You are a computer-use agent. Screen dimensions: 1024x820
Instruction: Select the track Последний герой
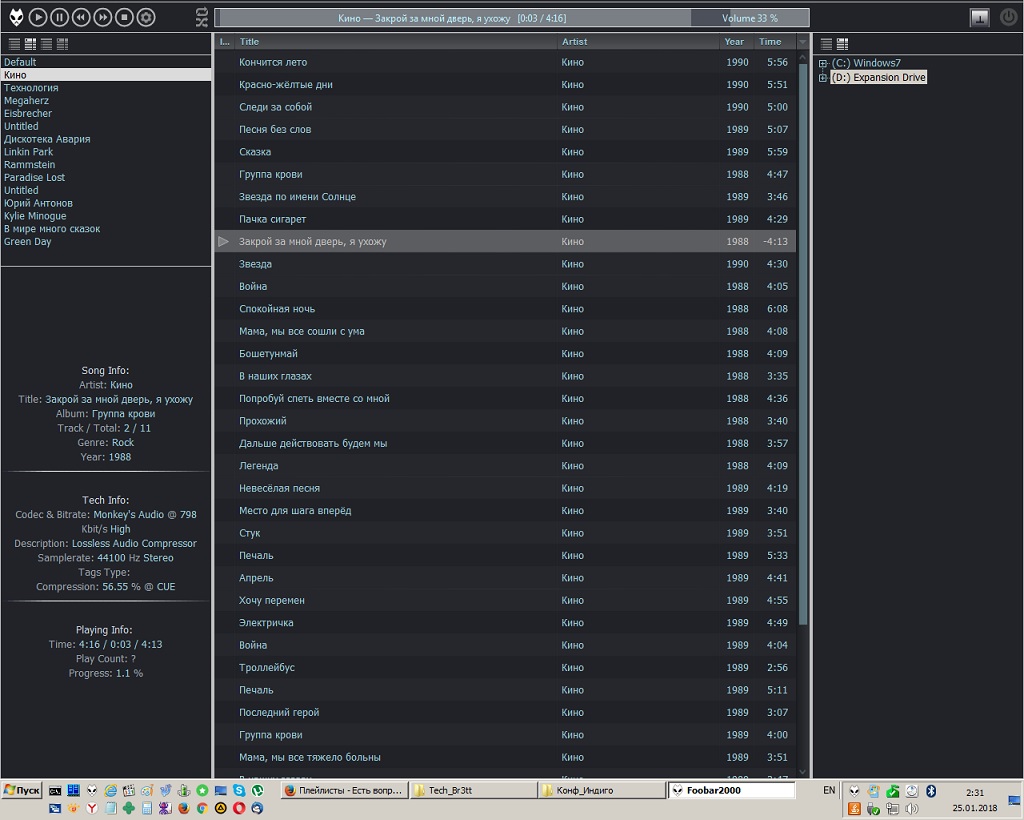pyautogui.click(x=505, y=712)
